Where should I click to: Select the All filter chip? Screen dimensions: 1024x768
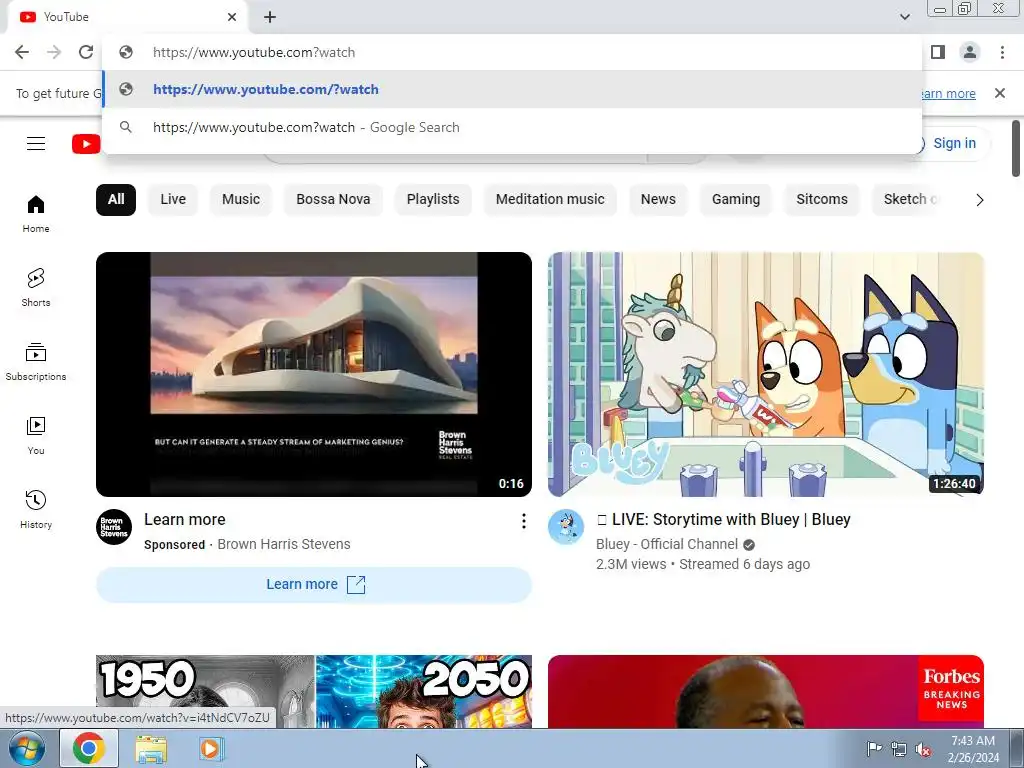coord(116,199)
